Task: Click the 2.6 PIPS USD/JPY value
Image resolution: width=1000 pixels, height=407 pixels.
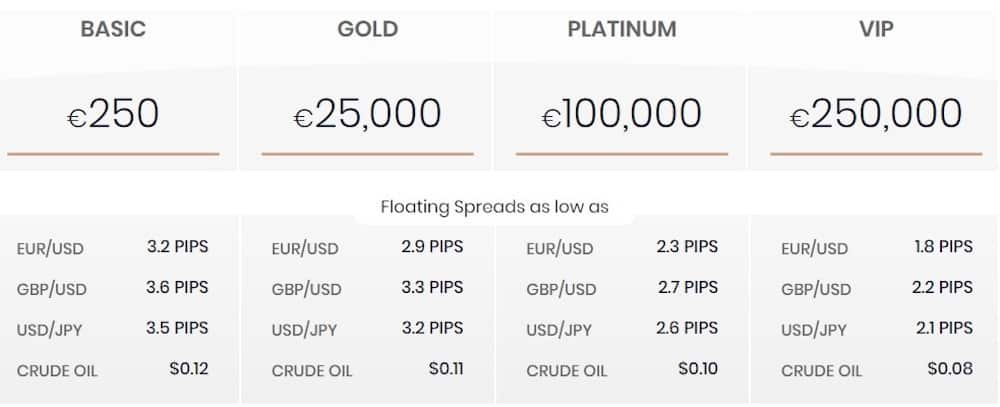Action: [687, 328]
